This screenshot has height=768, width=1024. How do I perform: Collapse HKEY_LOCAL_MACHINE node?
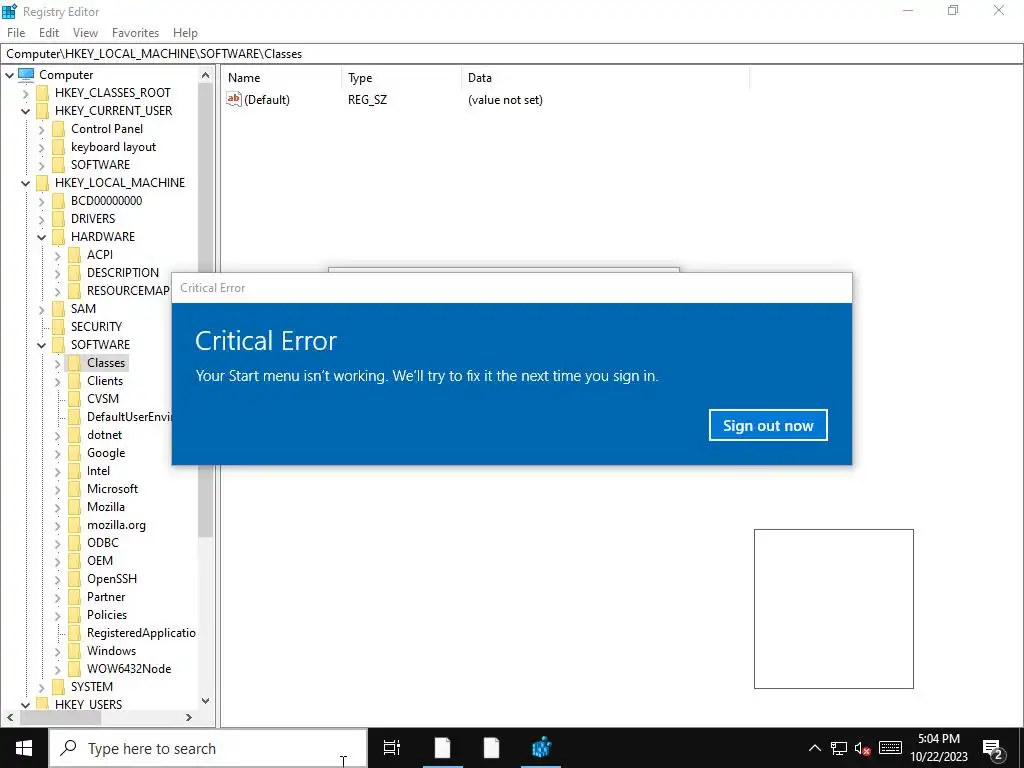(25, 183)
